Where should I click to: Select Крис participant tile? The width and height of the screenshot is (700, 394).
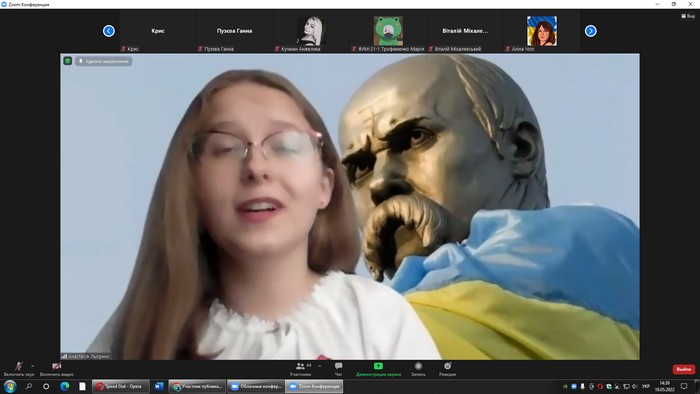(x=158, y=31)
